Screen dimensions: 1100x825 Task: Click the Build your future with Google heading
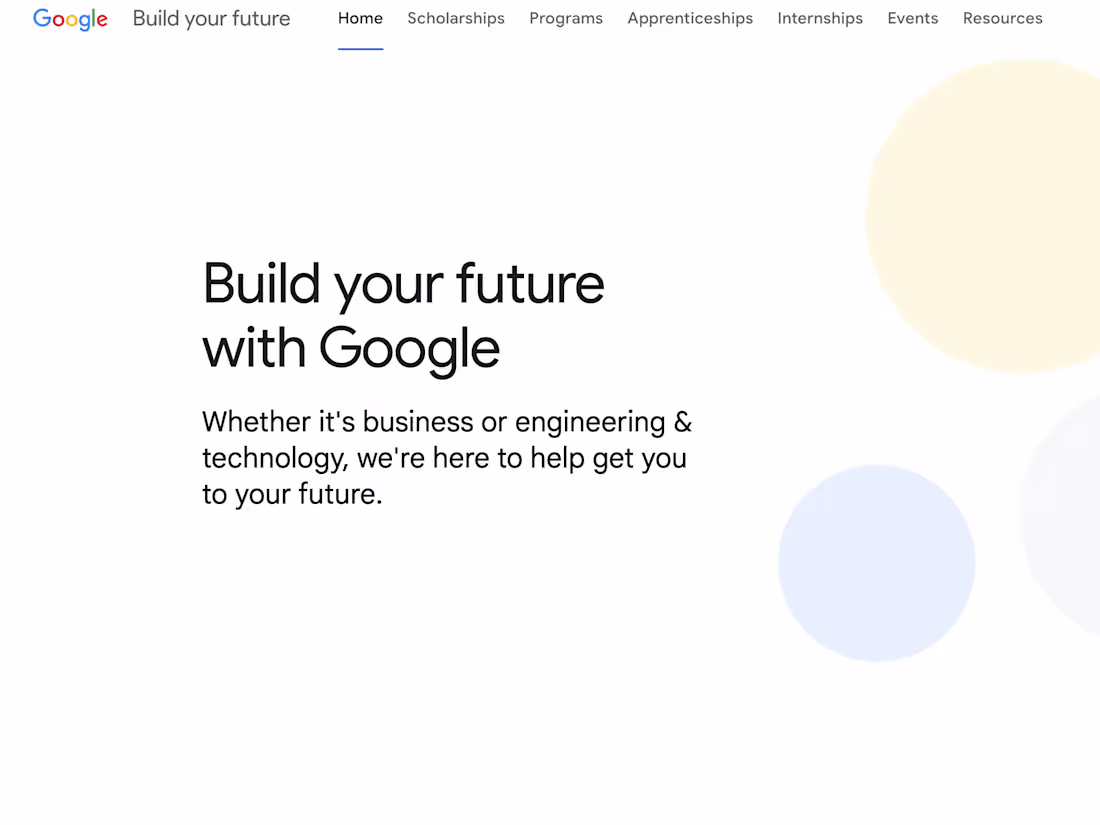pos(403,315)
